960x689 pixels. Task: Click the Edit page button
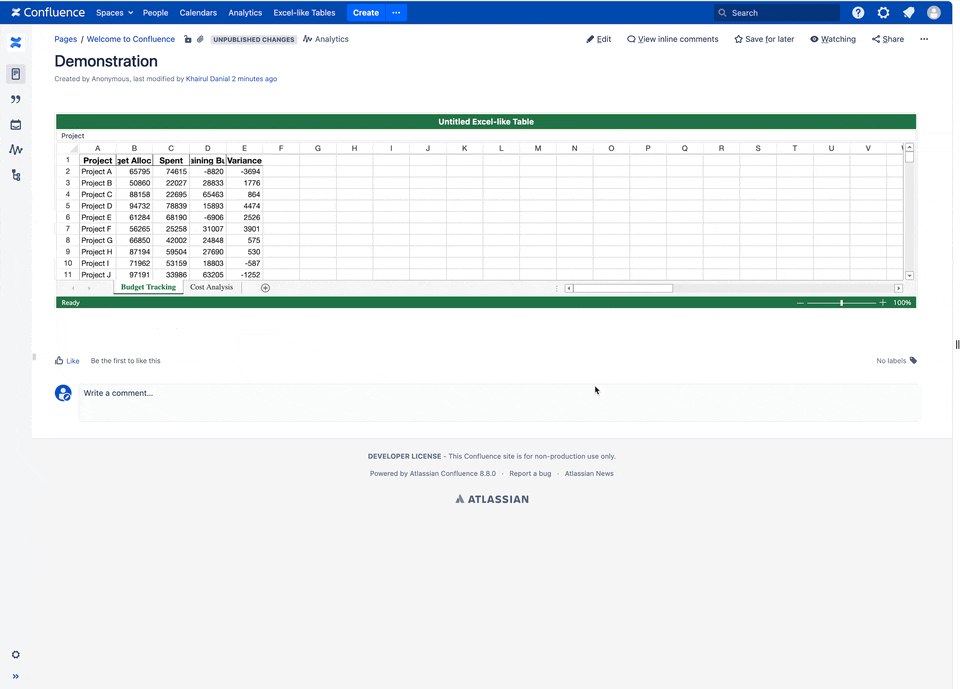click(598, 39)
